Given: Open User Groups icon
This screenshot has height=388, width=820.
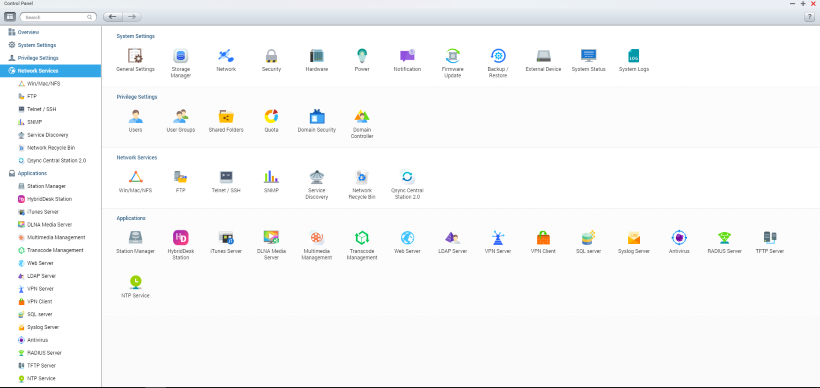Looking at the screenshot, I should [x=180, y=116].
